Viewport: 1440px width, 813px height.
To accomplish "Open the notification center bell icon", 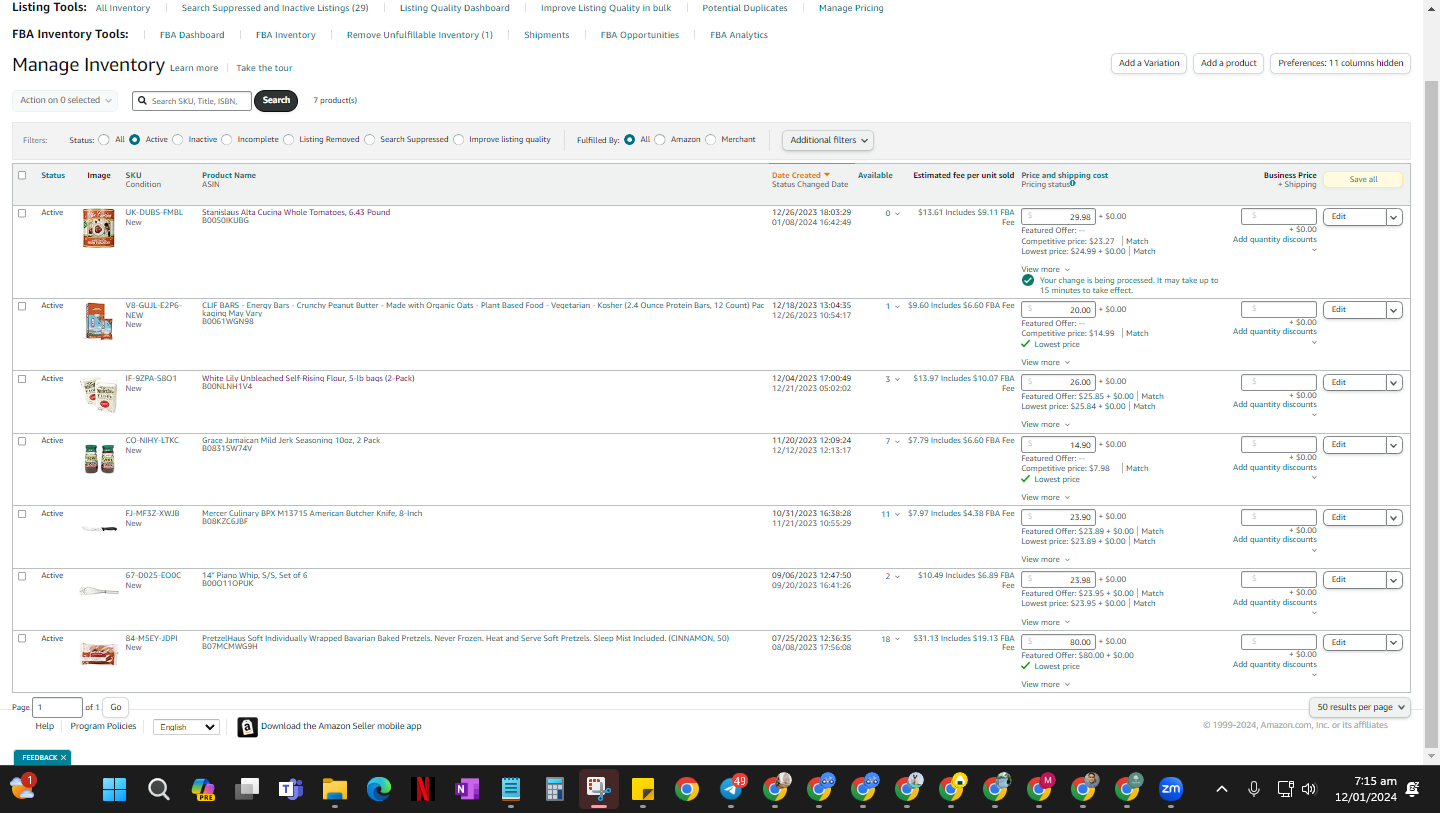I will (x=1413, y=789).
